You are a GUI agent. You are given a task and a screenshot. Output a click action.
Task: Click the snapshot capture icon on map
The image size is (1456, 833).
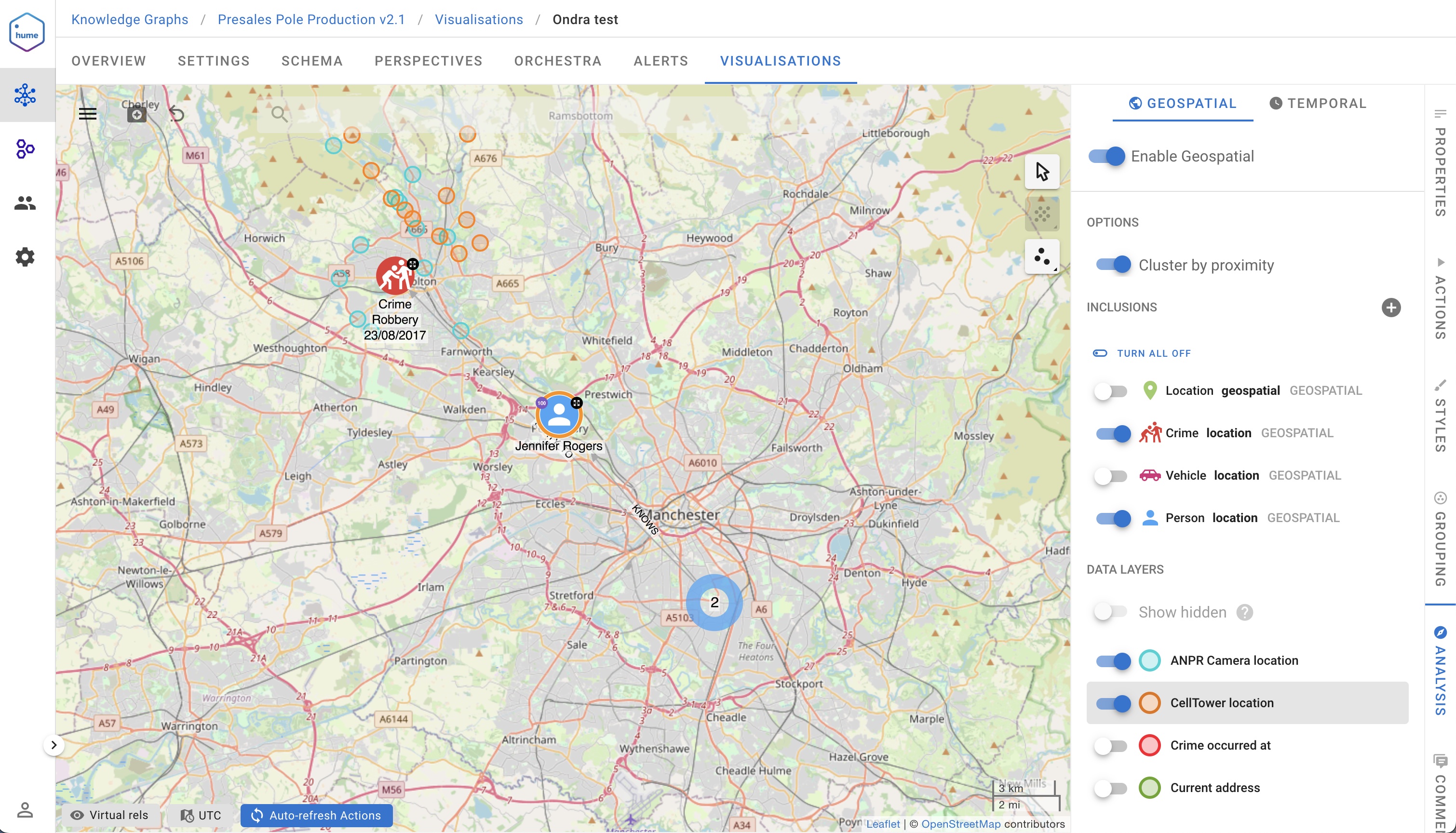point(136,114)
